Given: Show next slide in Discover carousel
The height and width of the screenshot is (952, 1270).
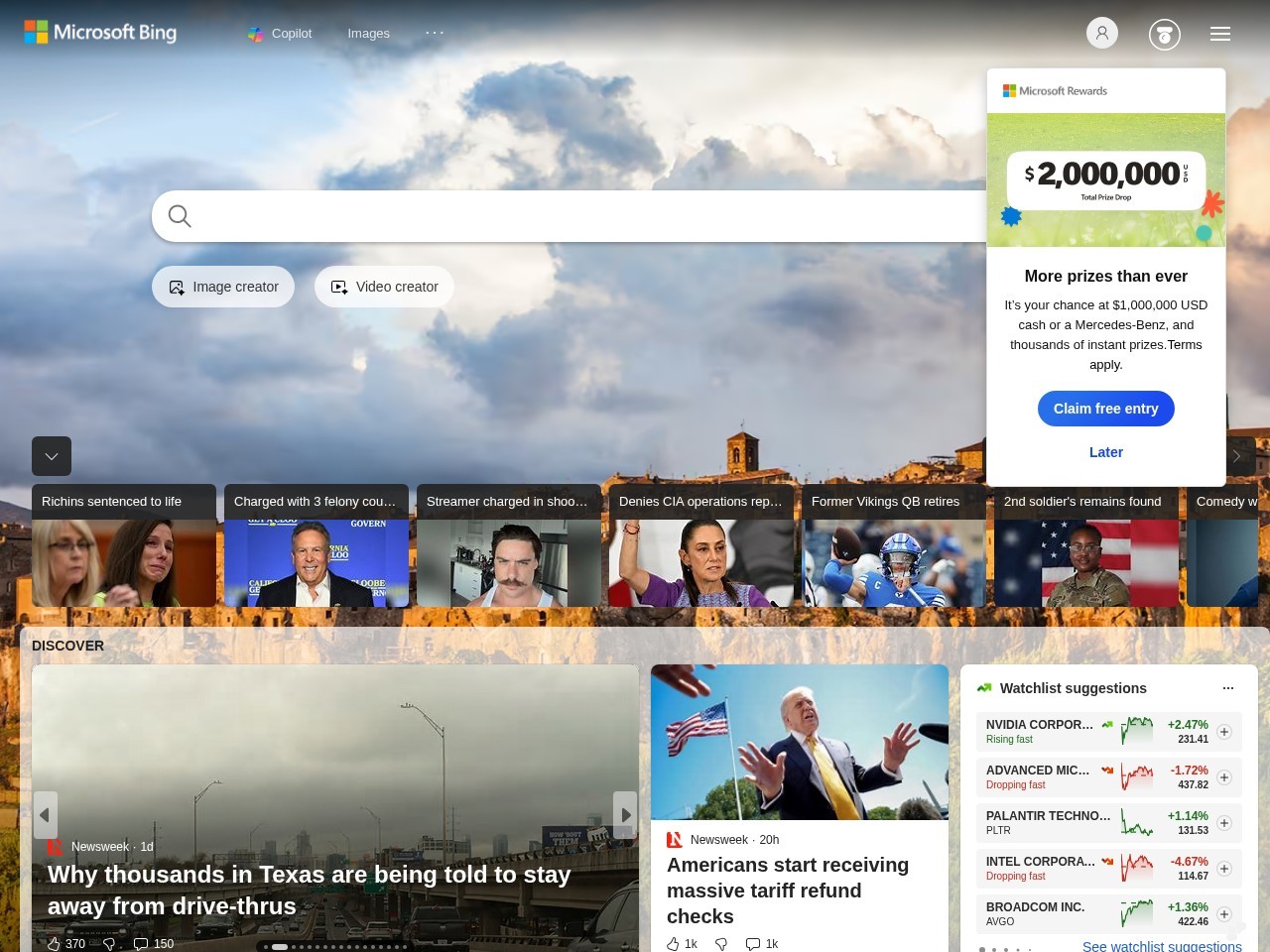Looking at the screenshot, I should 625,815.
